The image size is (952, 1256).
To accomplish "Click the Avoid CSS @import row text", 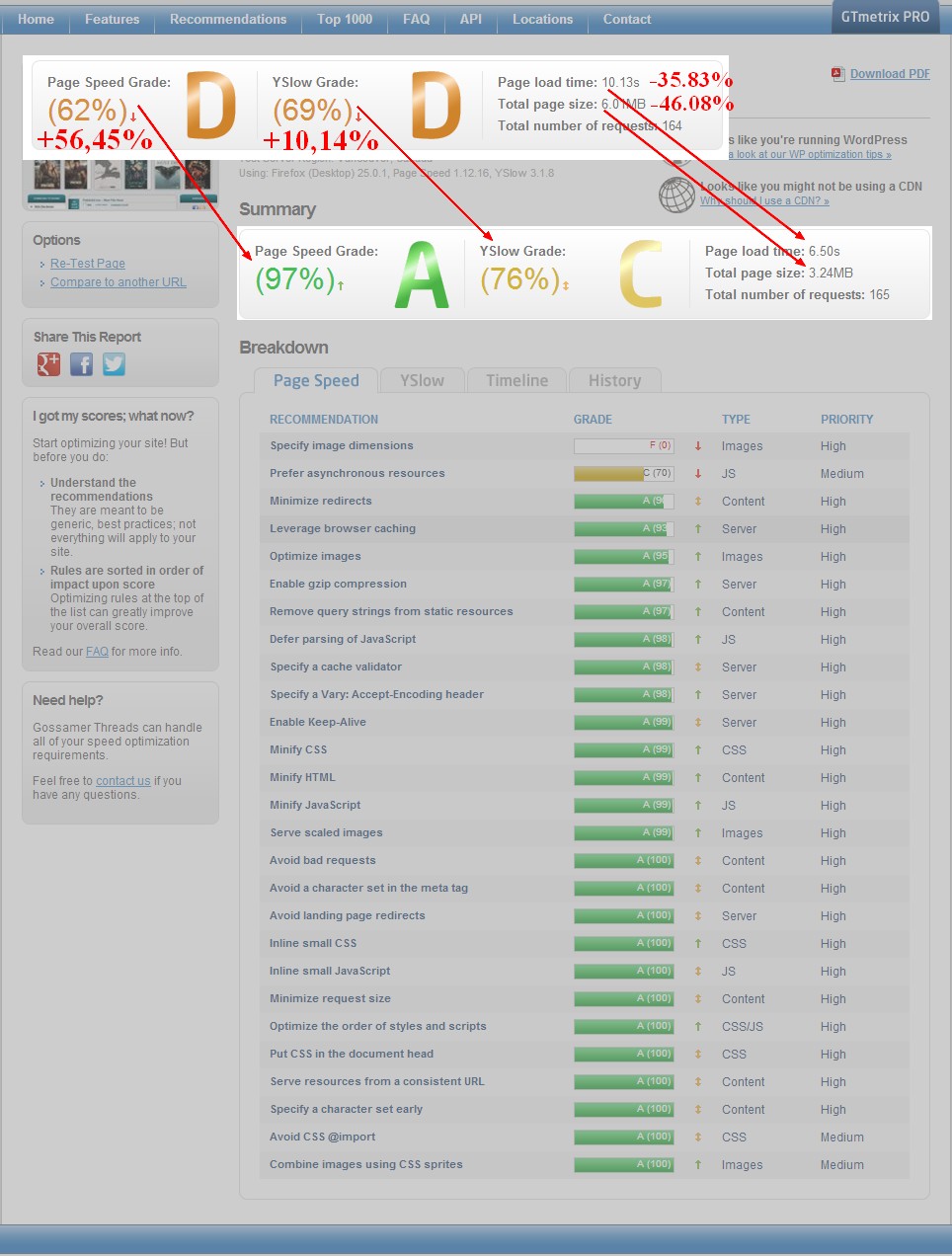I will 323,1138.
